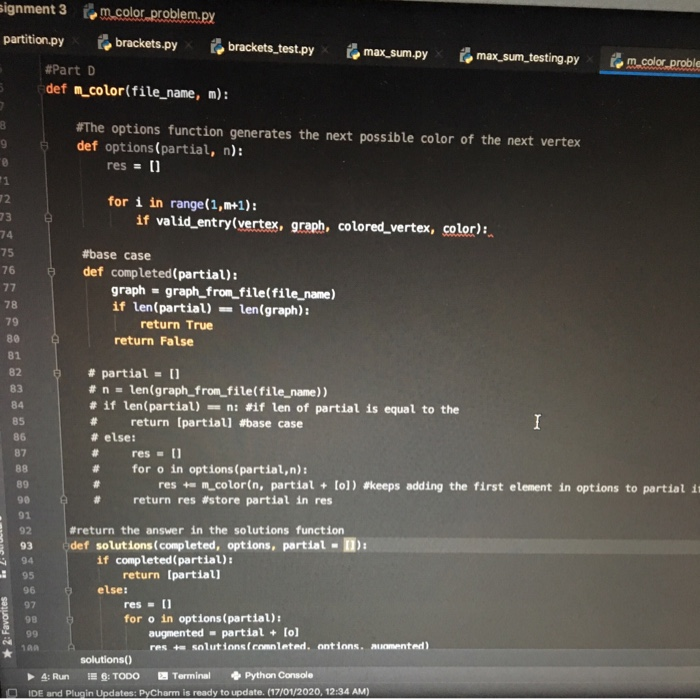
Task: Close the max_sum_testing.py tab
Action: coord(591,59)
